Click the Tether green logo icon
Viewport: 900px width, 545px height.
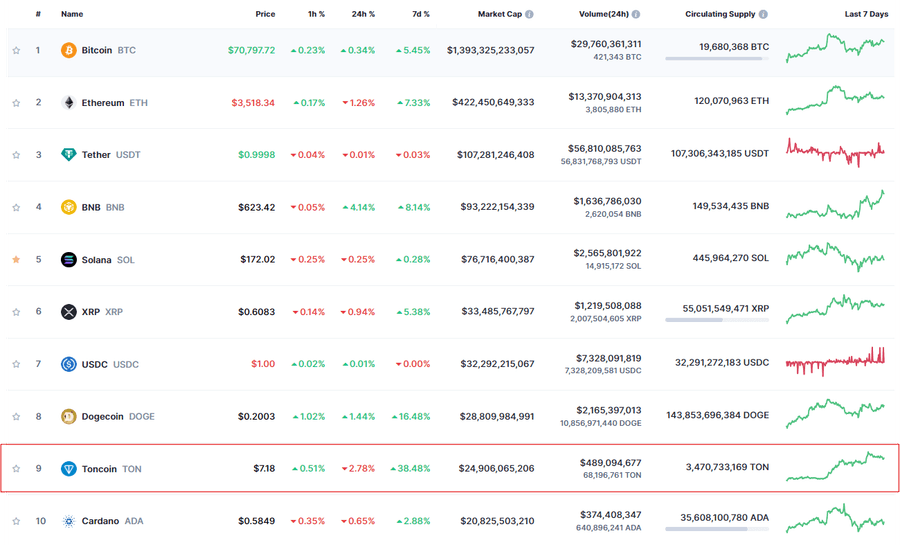pyautogui.click(x=69, y=155)
